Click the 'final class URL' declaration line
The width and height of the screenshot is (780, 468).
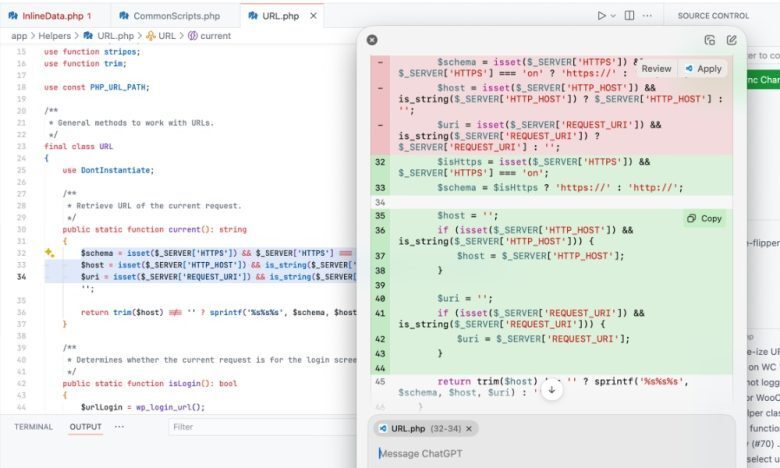(79, 146)
